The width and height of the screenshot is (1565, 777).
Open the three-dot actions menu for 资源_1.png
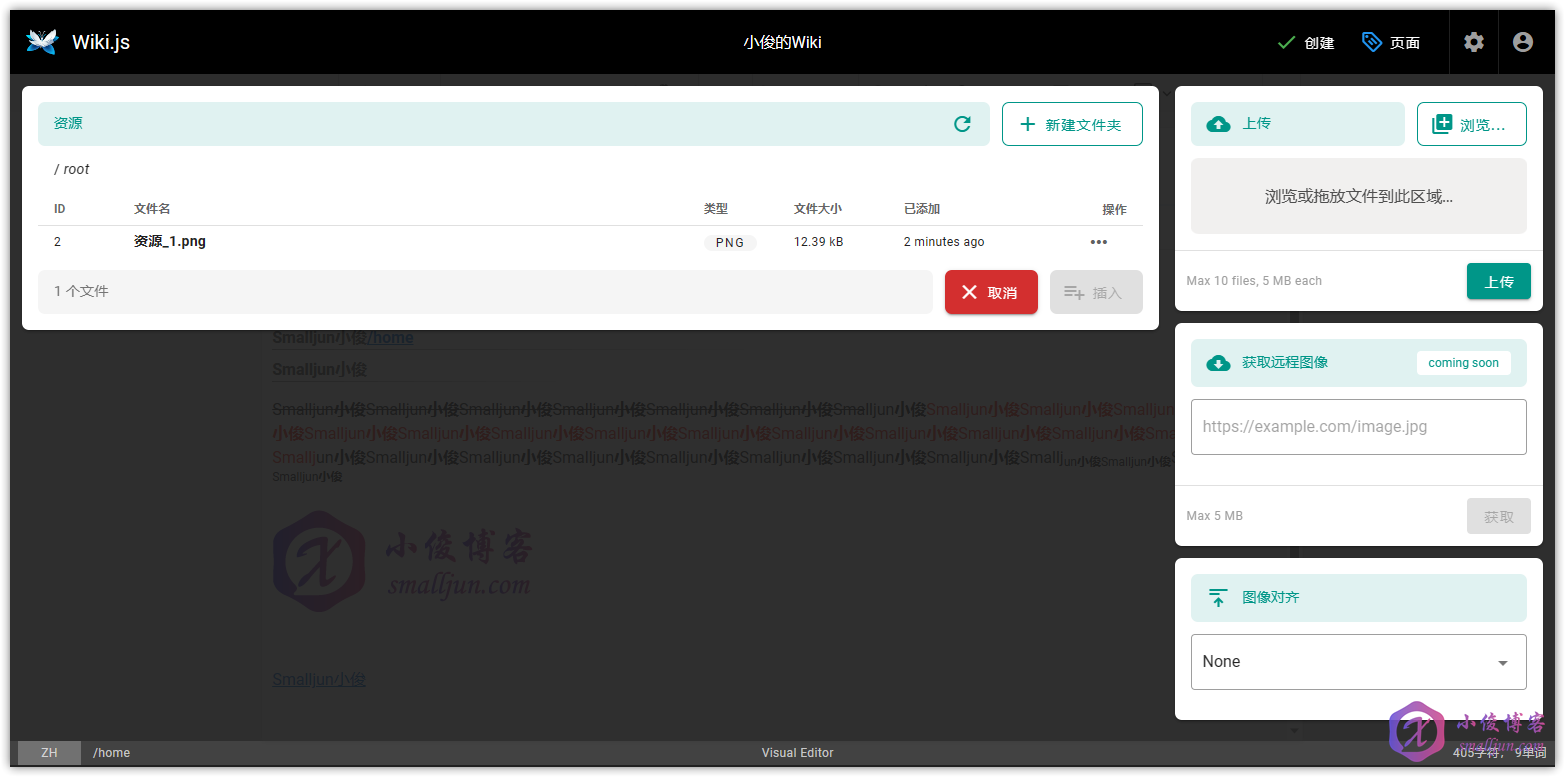point(1099,242)
